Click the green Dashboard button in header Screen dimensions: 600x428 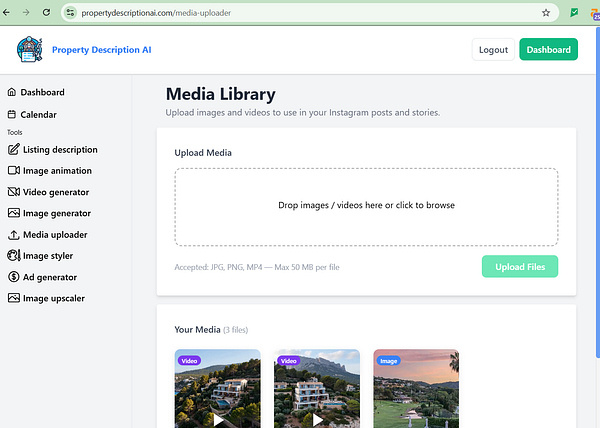pos(548,49)
